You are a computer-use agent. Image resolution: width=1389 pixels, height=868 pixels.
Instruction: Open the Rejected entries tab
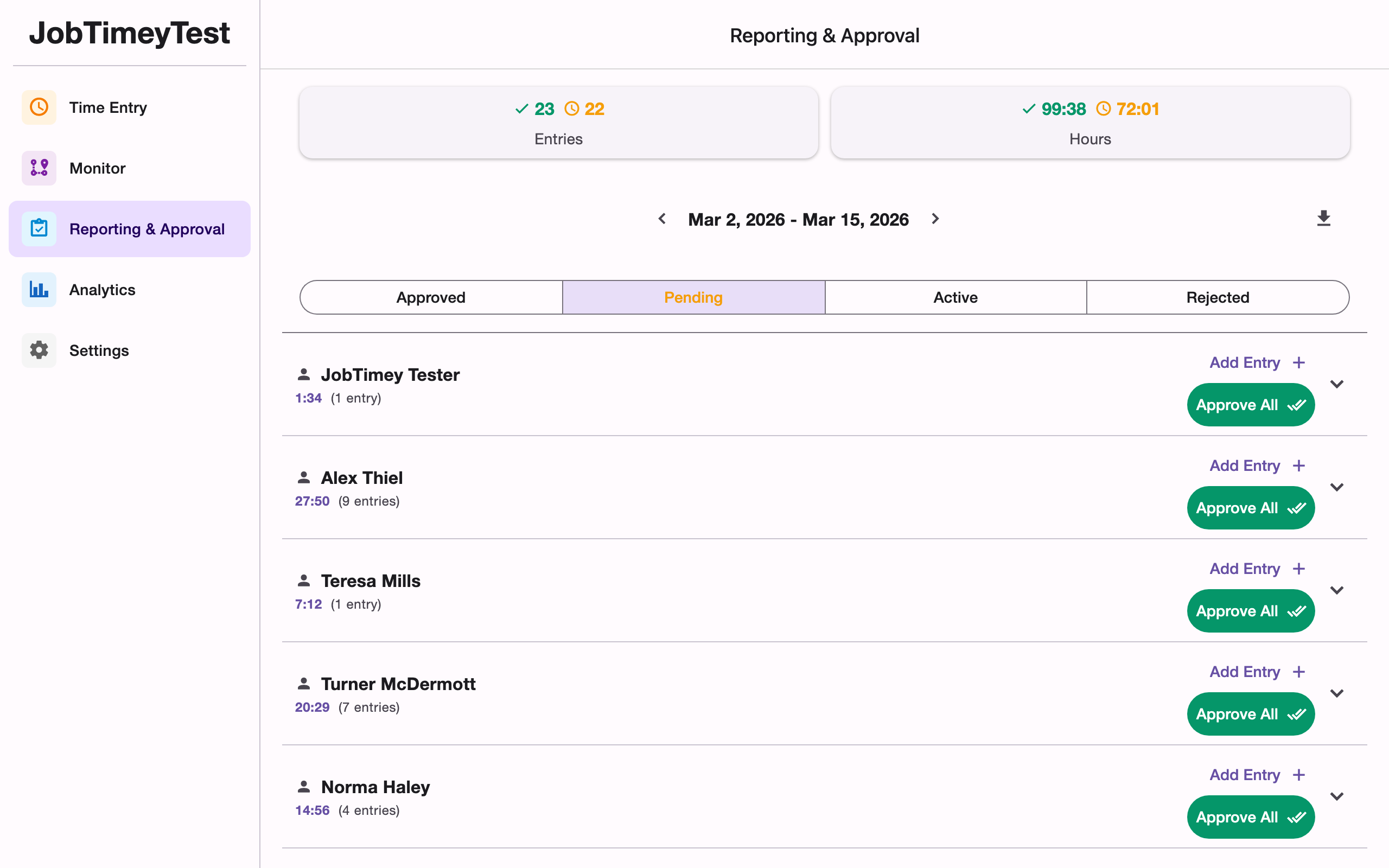[1218, 297]
